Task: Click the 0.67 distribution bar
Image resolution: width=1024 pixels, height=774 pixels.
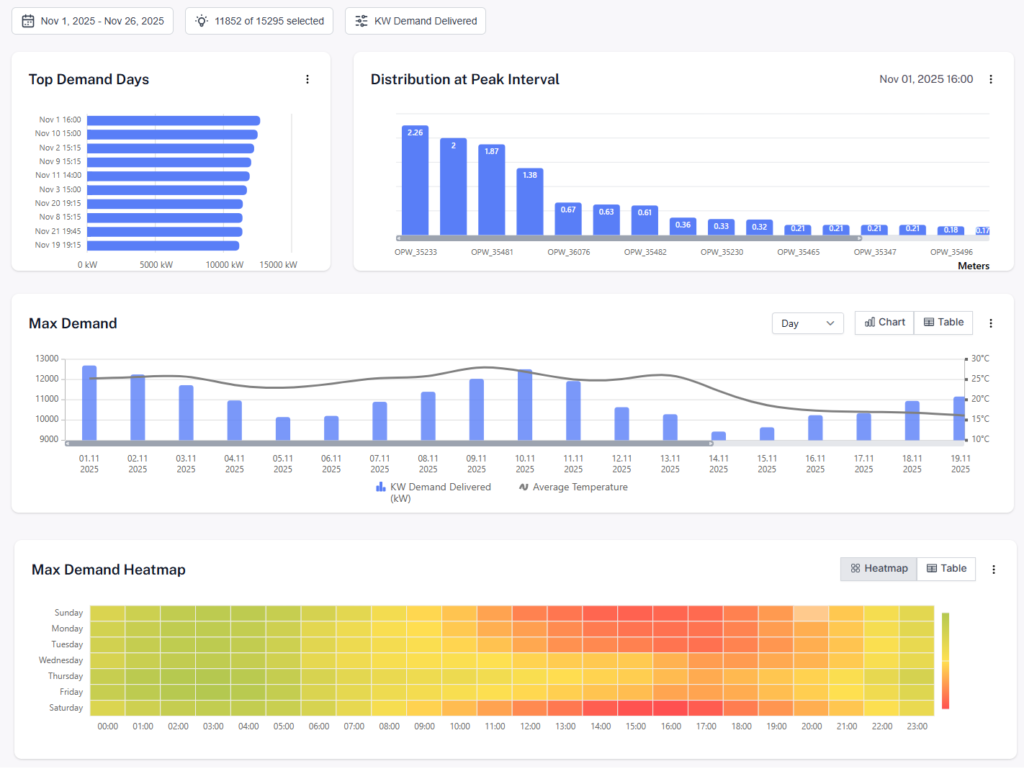Action: [x=568, y=219]
